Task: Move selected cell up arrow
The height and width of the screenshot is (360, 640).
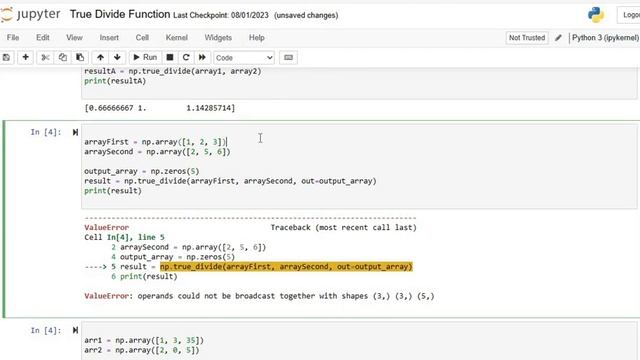Action: point(100,58)
